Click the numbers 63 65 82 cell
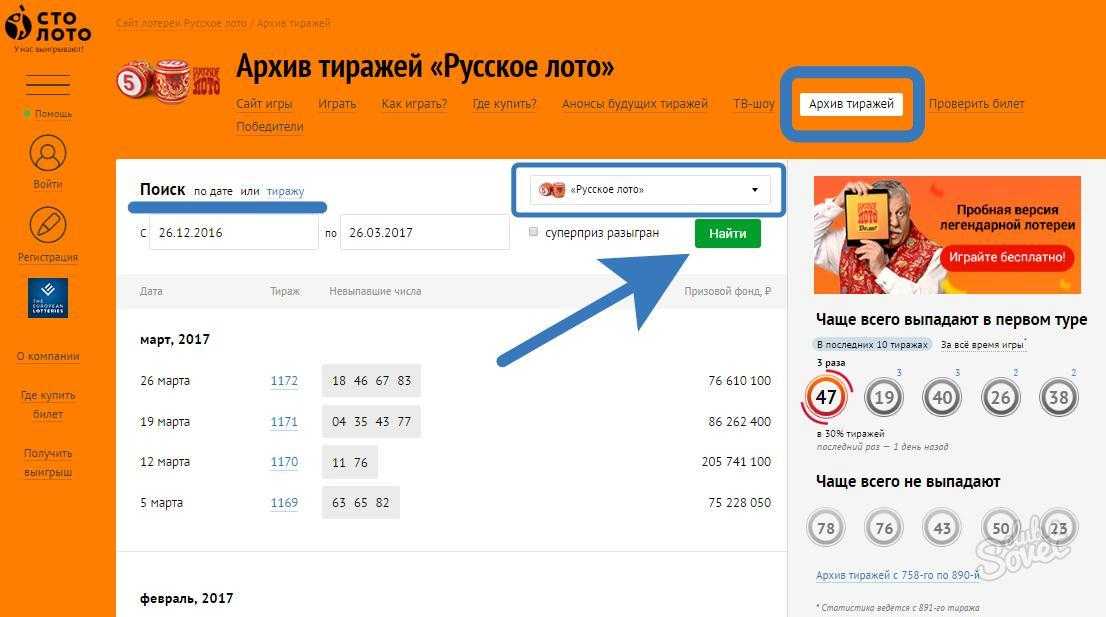The image size is (1106, 617). (x=360, y=503)
